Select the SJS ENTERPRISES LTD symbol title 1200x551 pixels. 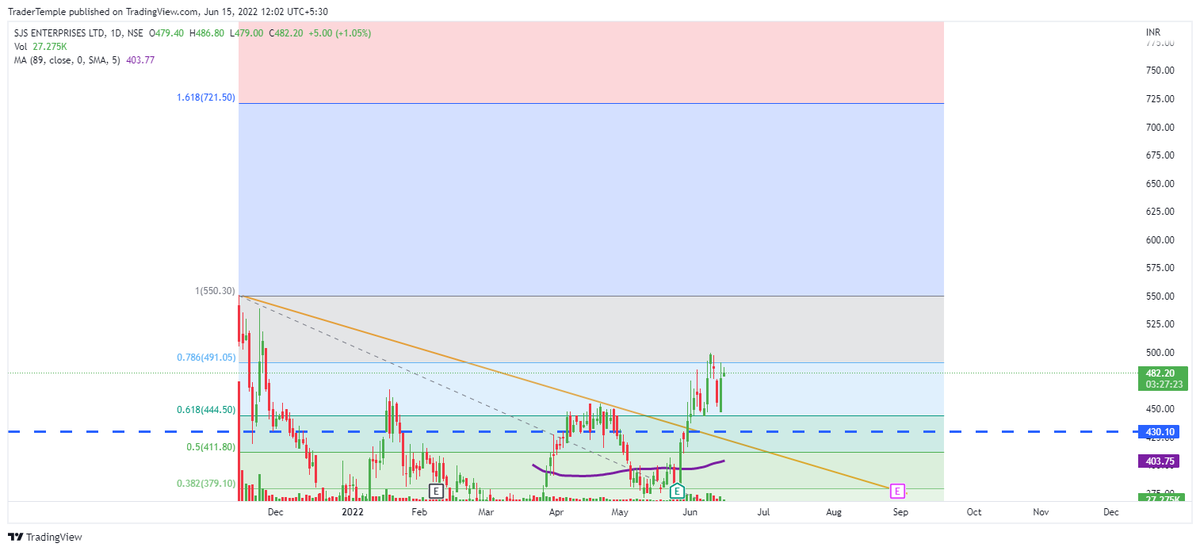(61, 34)
